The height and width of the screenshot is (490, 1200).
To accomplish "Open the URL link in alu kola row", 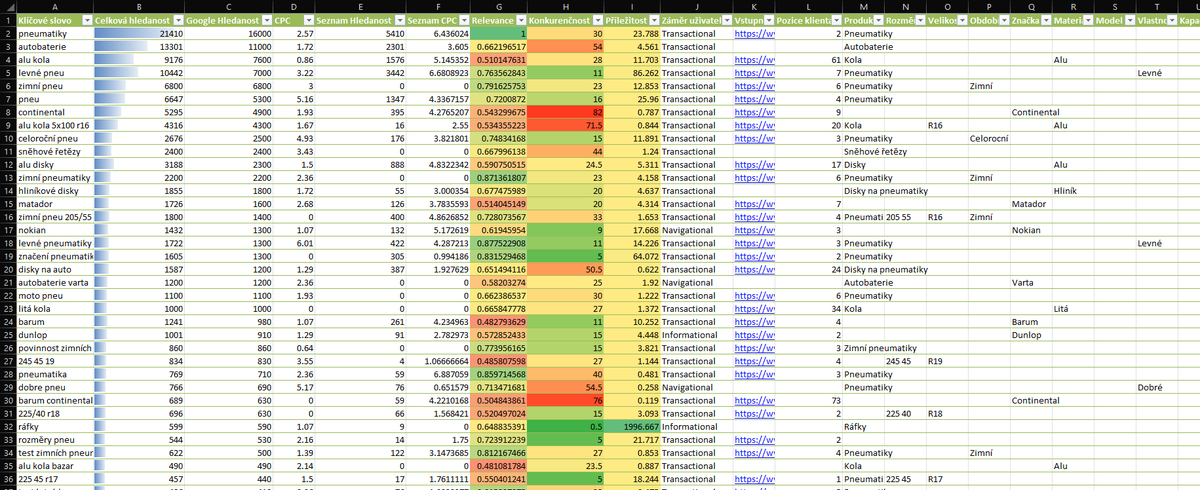I will click(754, 60).
